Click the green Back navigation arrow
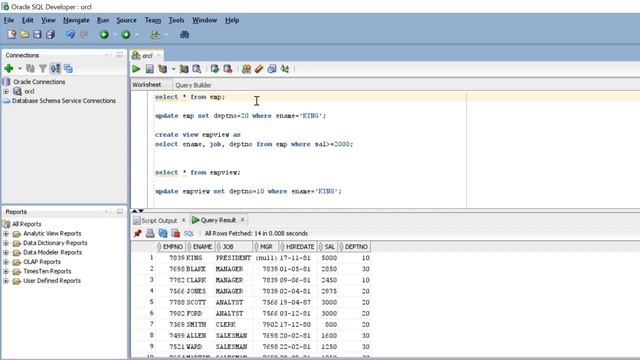The image size is (640, 360). point(104,35)
